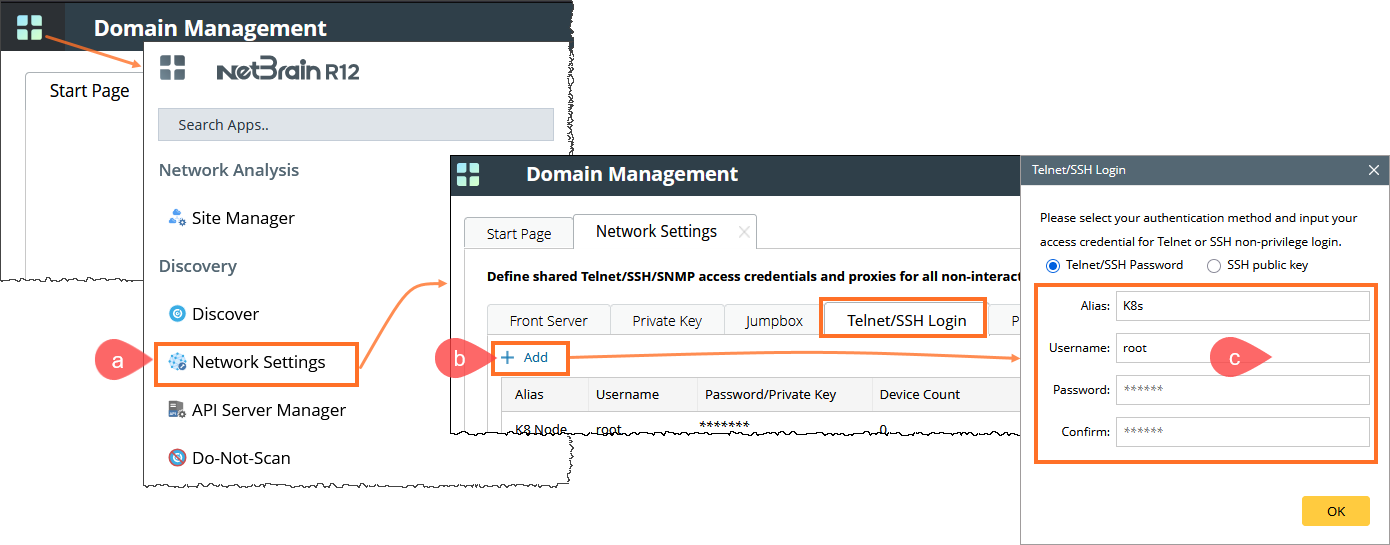Close the Network Settings tab

(x=743, y=232)
